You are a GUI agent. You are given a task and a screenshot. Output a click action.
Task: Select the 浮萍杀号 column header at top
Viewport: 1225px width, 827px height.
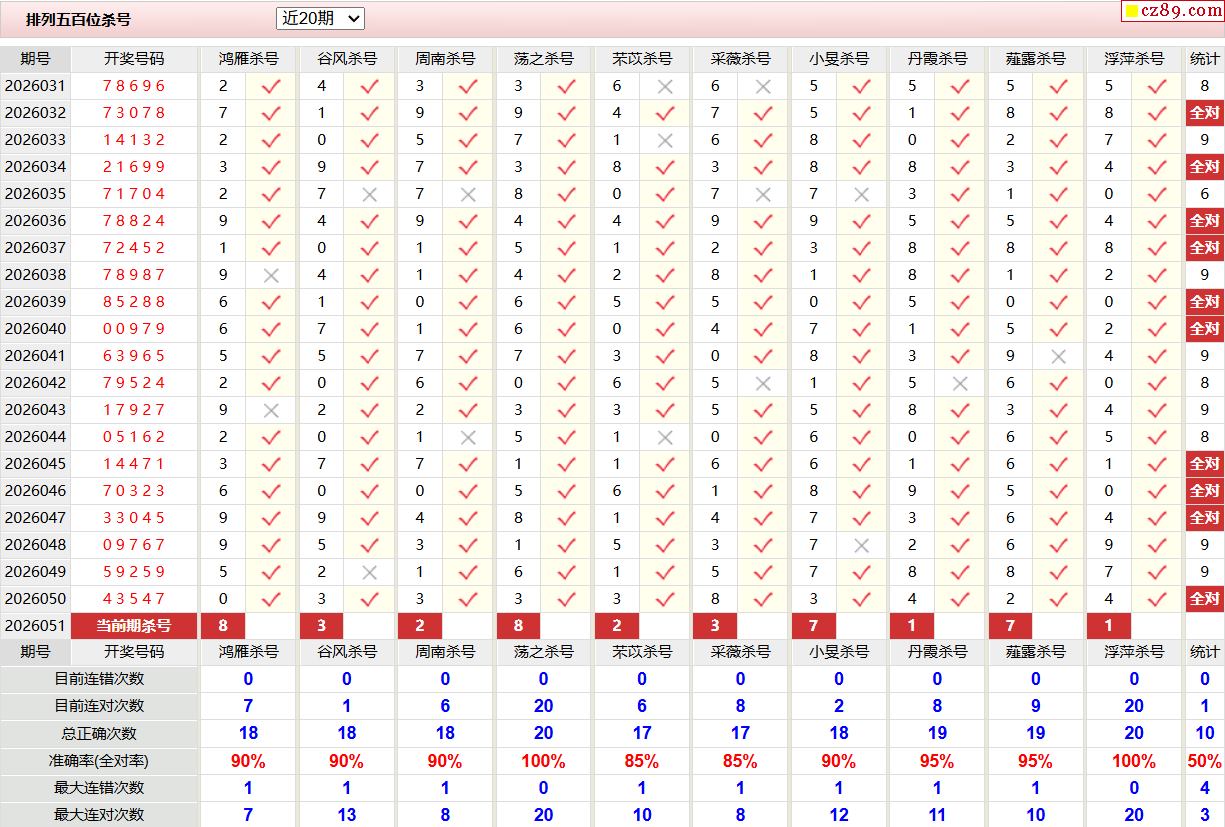[1135, 59]
